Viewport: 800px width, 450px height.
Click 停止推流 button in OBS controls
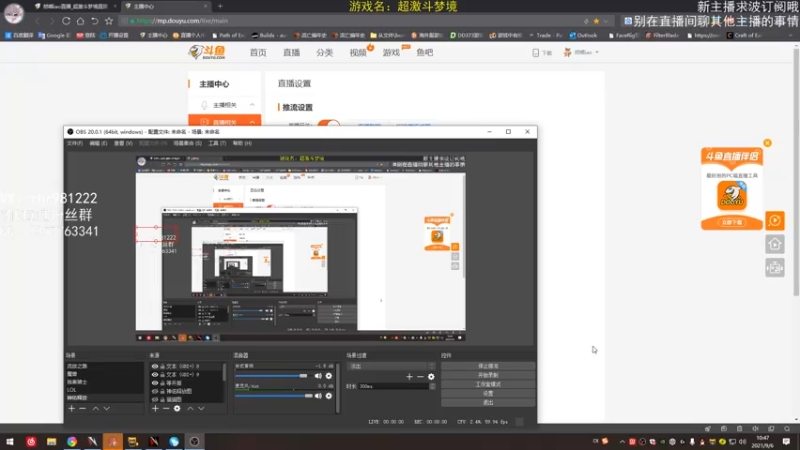tap(488, 366)
